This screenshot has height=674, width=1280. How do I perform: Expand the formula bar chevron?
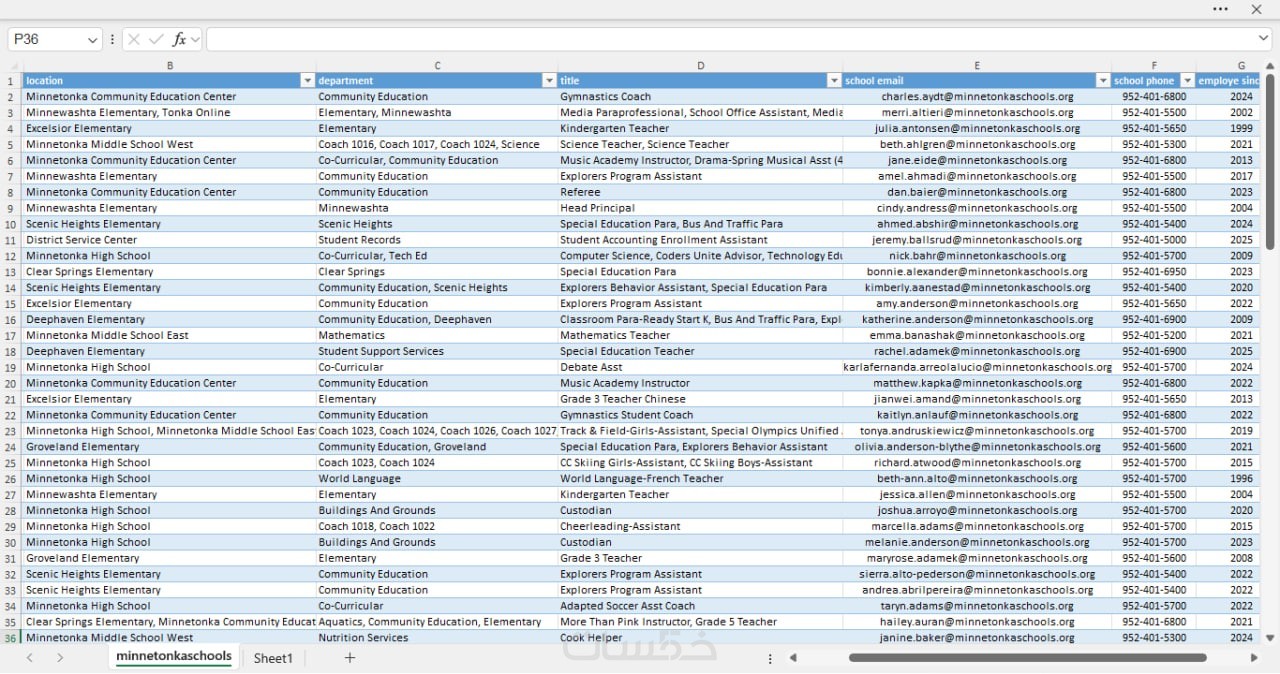click(1264, 39)
